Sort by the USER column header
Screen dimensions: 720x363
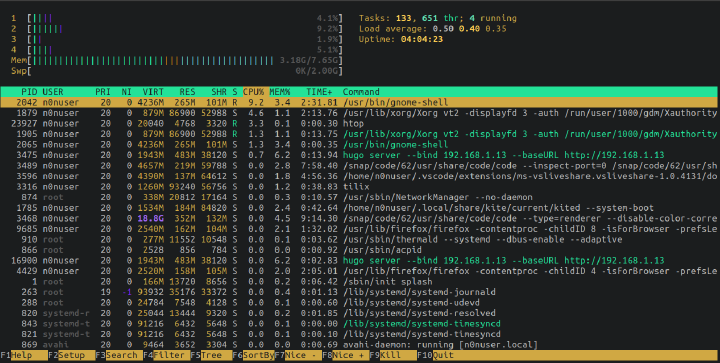(53, 92)
